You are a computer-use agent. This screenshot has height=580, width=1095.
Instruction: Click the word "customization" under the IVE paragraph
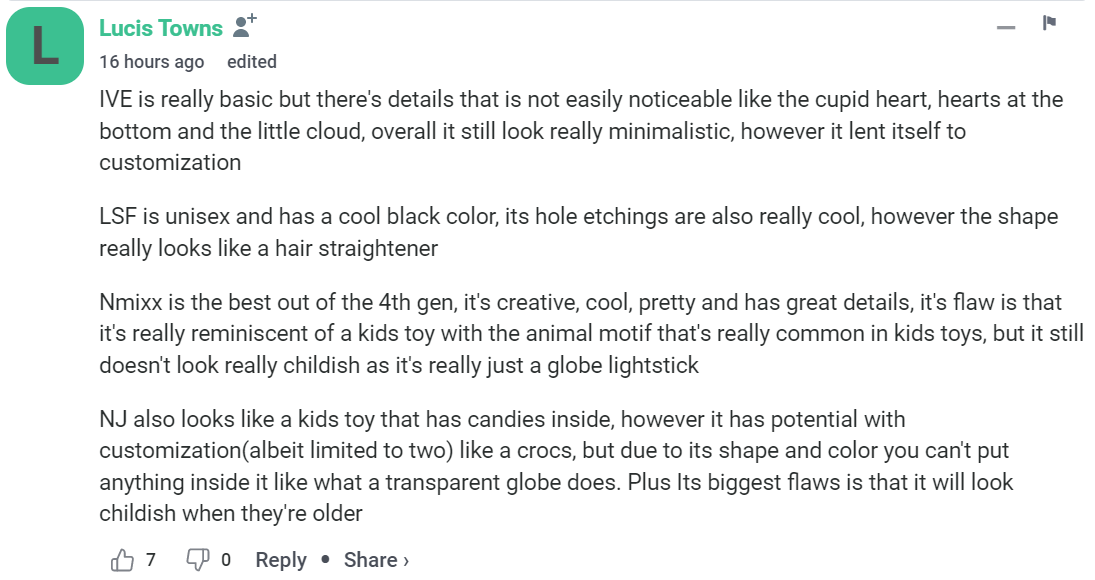[170, 162]
